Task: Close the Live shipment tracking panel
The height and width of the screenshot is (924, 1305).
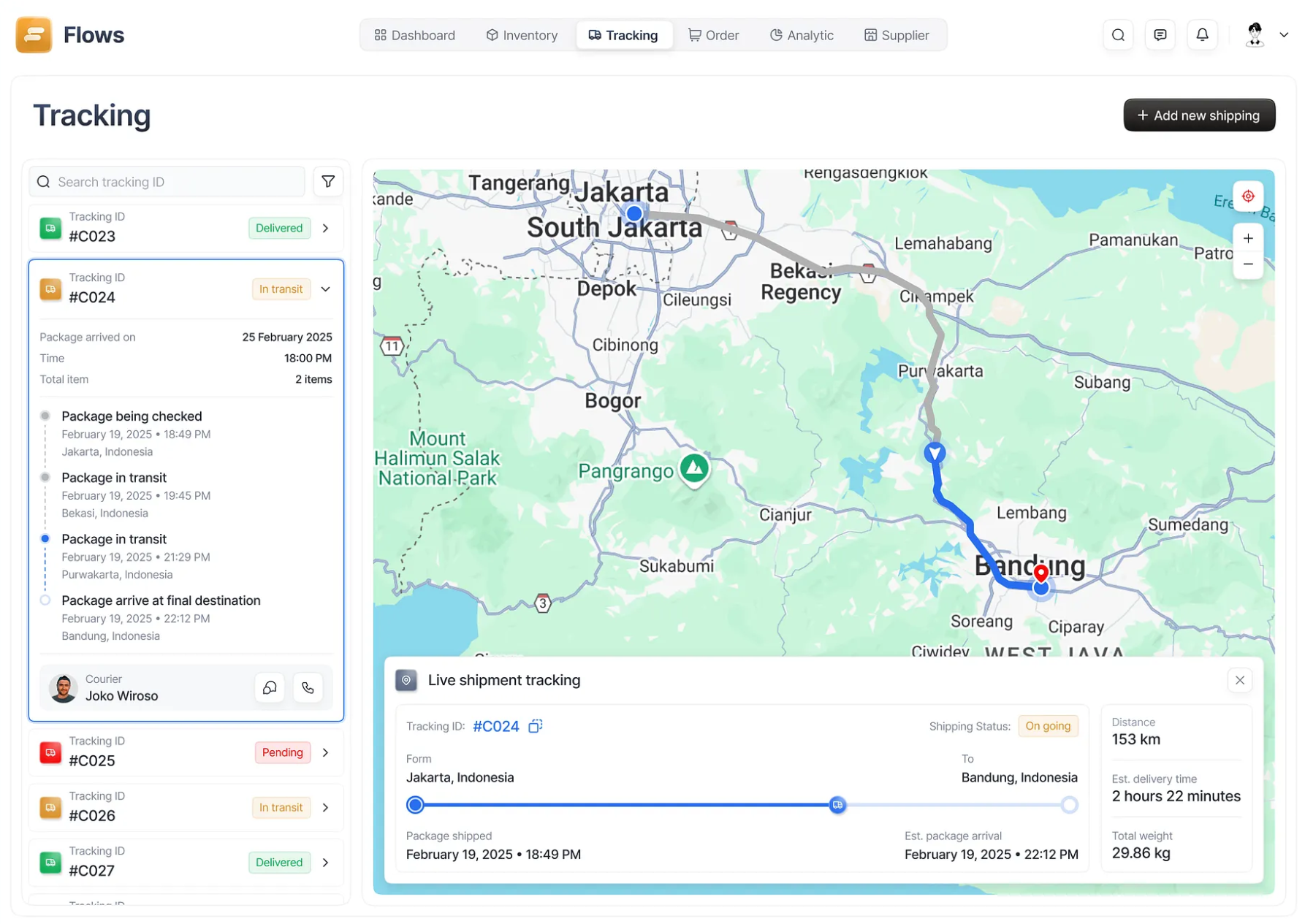Action: pos(1239,680)
